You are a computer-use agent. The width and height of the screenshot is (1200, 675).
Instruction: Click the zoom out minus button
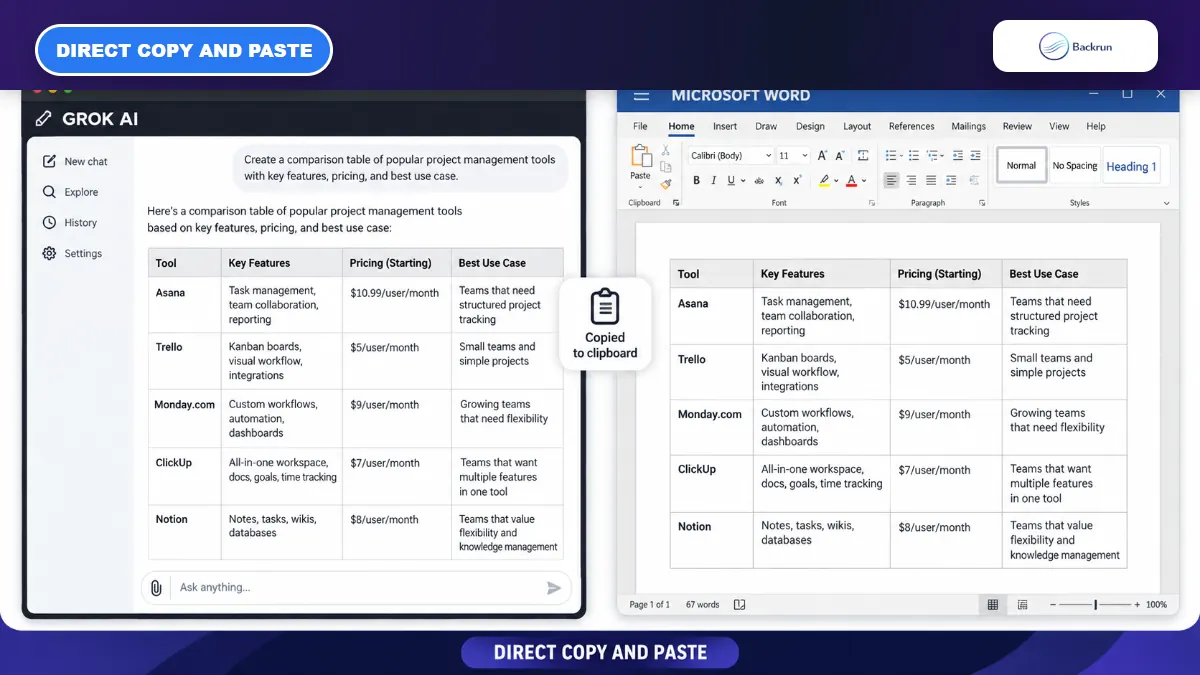[x=1053, y=605]
